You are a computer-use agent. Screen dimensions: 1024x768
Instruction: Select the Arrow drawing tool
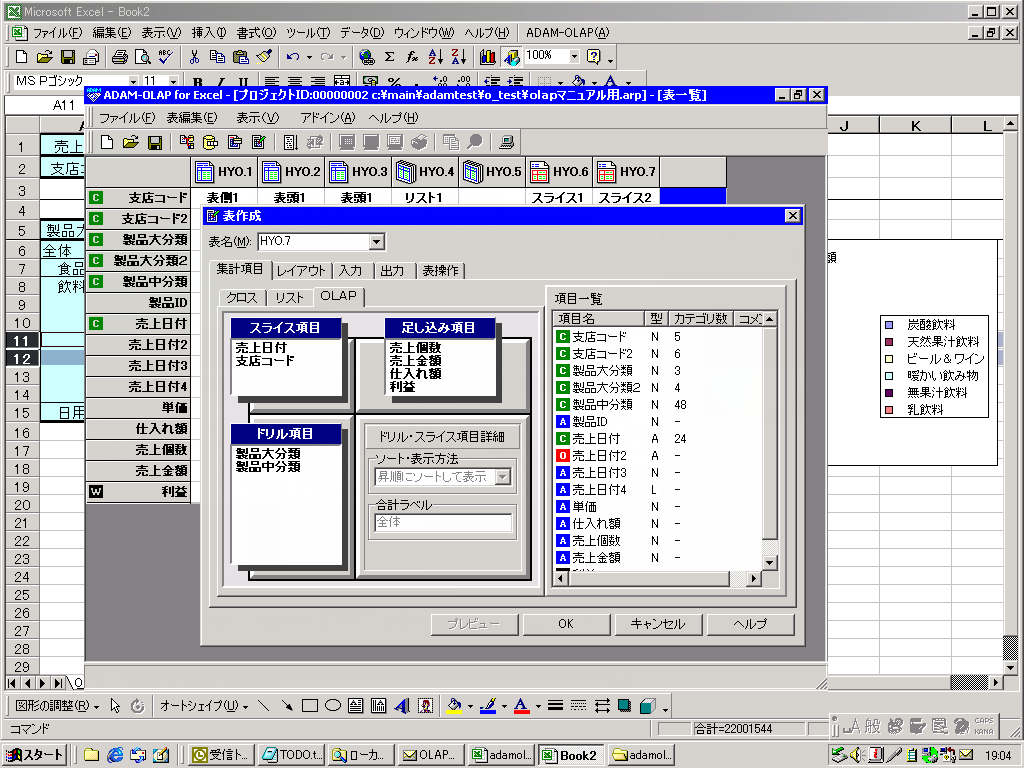[x=287, y=705]
